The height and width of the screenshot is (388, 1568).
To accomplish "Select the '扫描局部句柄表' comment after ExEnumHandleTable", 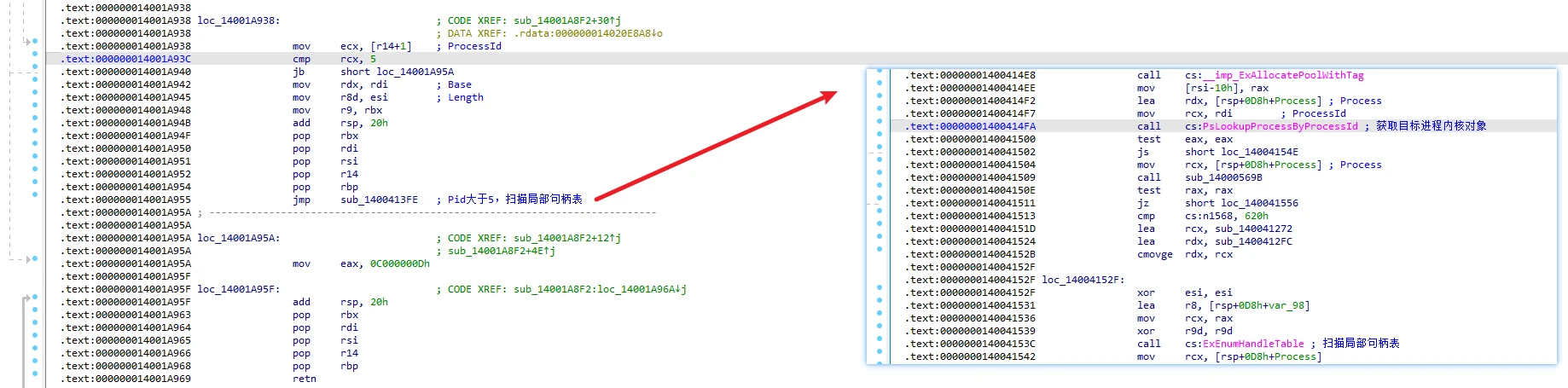I will coord(1361,343).
